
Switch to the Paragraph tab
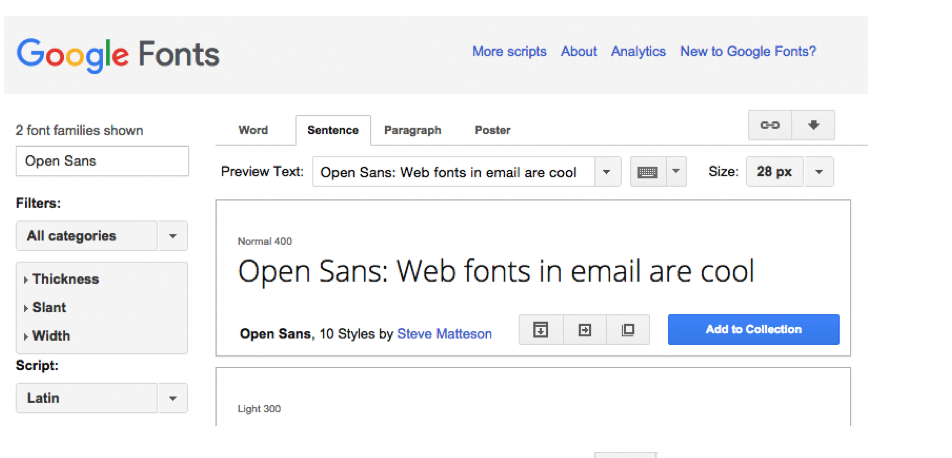tap(413, 130)
